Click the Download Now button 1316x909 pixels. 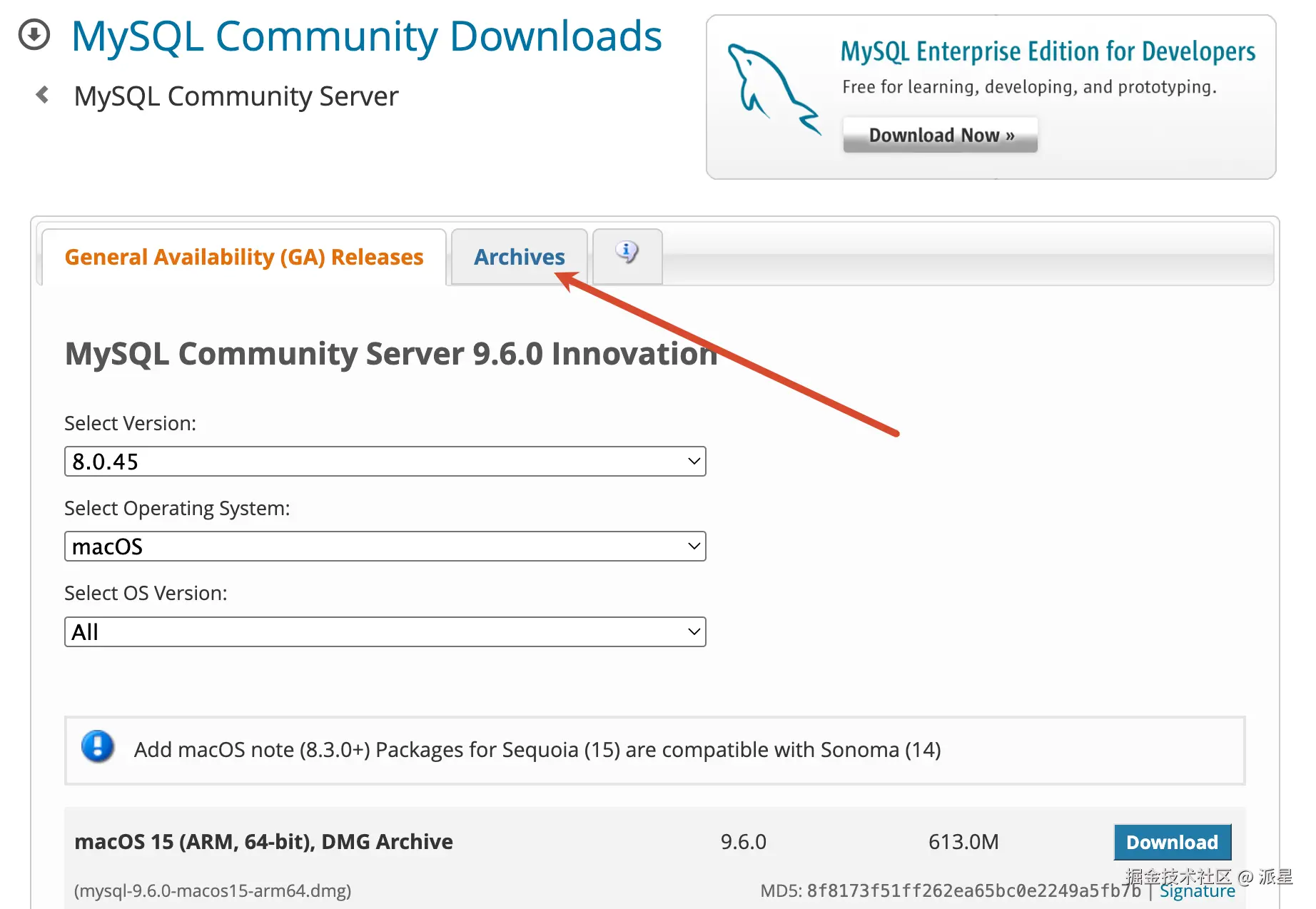(x=941, y=135)
